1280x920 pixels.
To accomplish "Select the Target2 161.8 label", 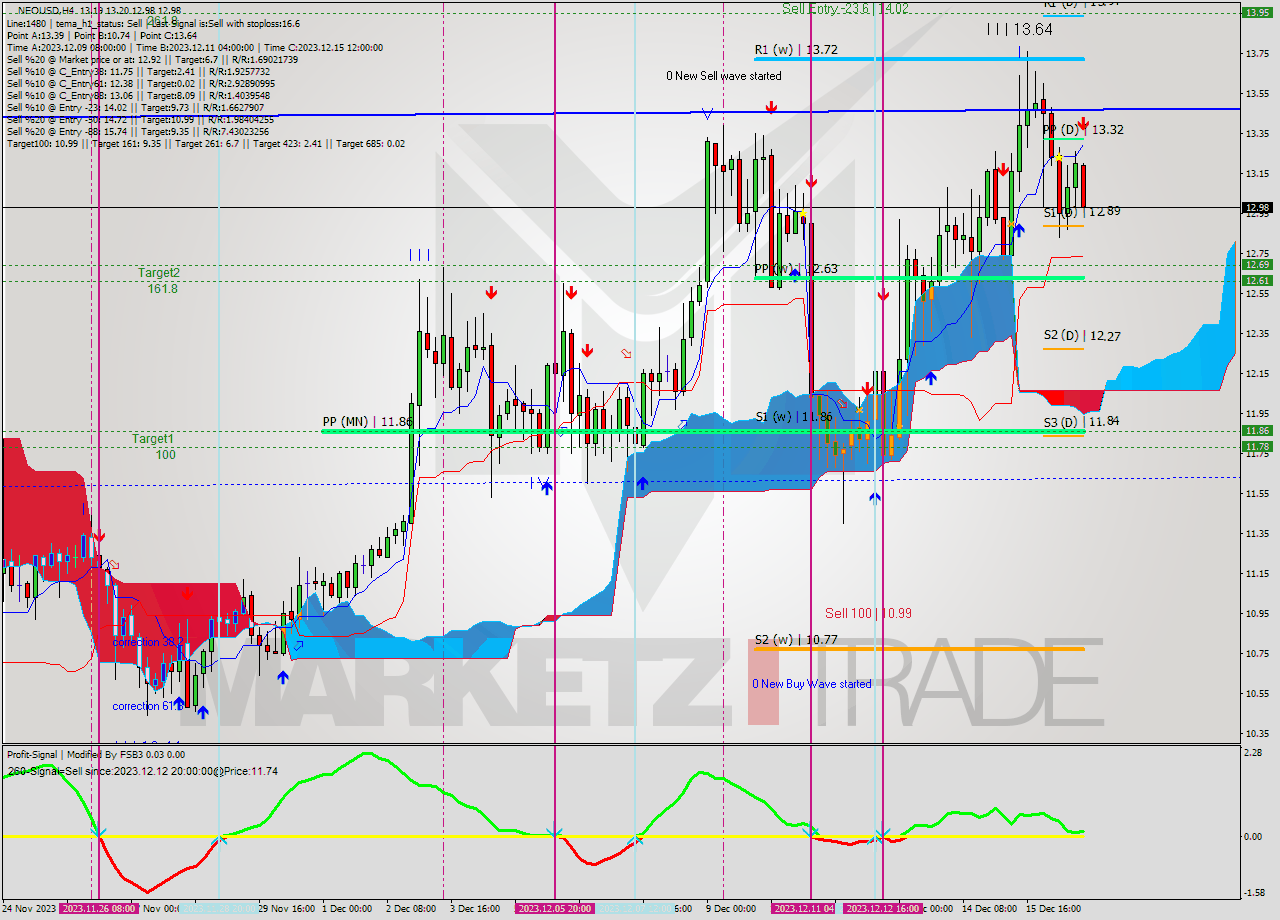I will [159, 280].
